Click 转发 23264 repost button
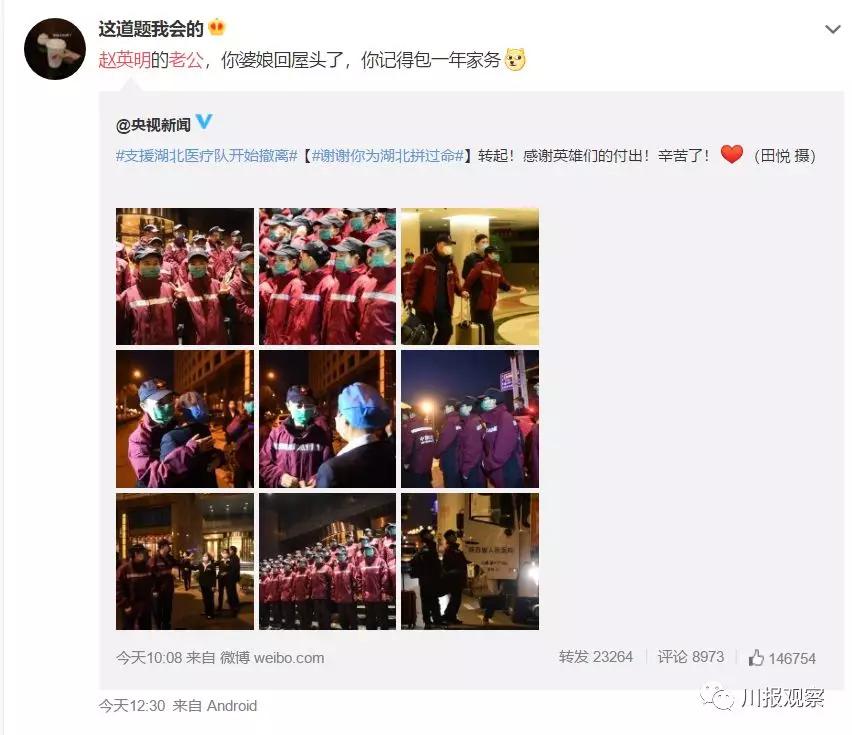The image size is (852, 735). [596, 657]
